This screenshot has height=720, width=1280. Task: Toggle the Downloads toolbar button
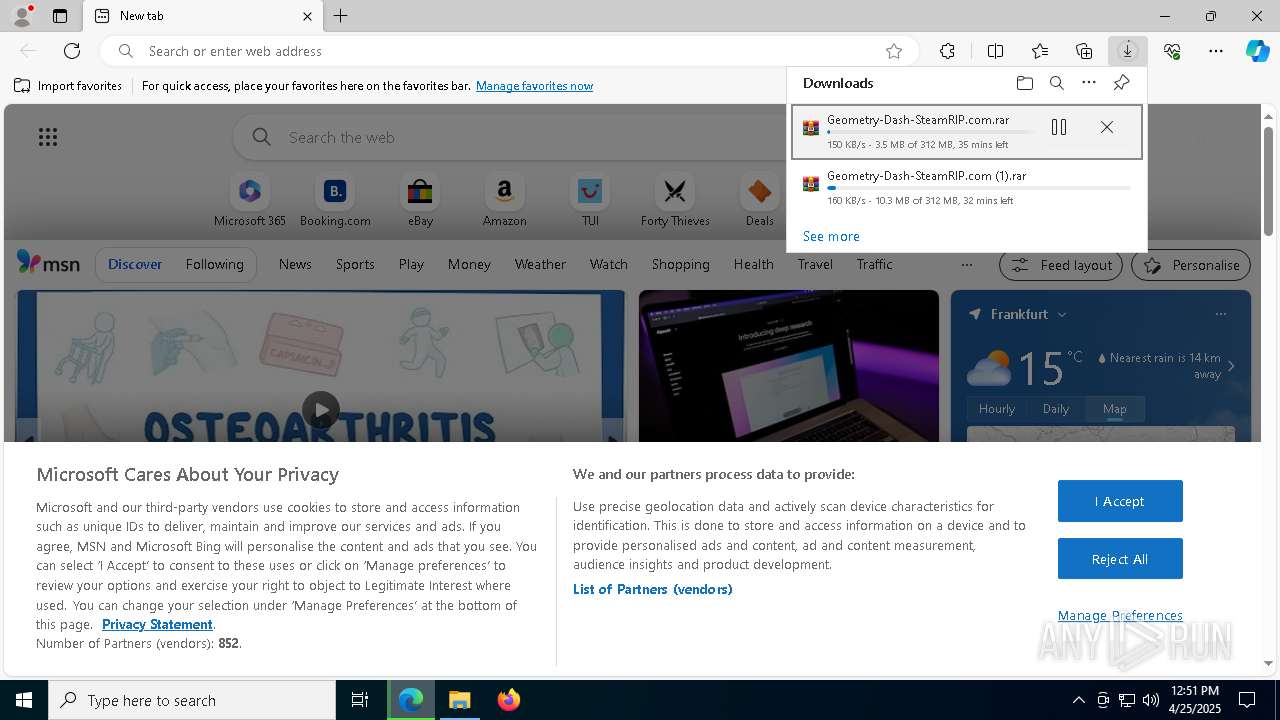click(1127, 51)
